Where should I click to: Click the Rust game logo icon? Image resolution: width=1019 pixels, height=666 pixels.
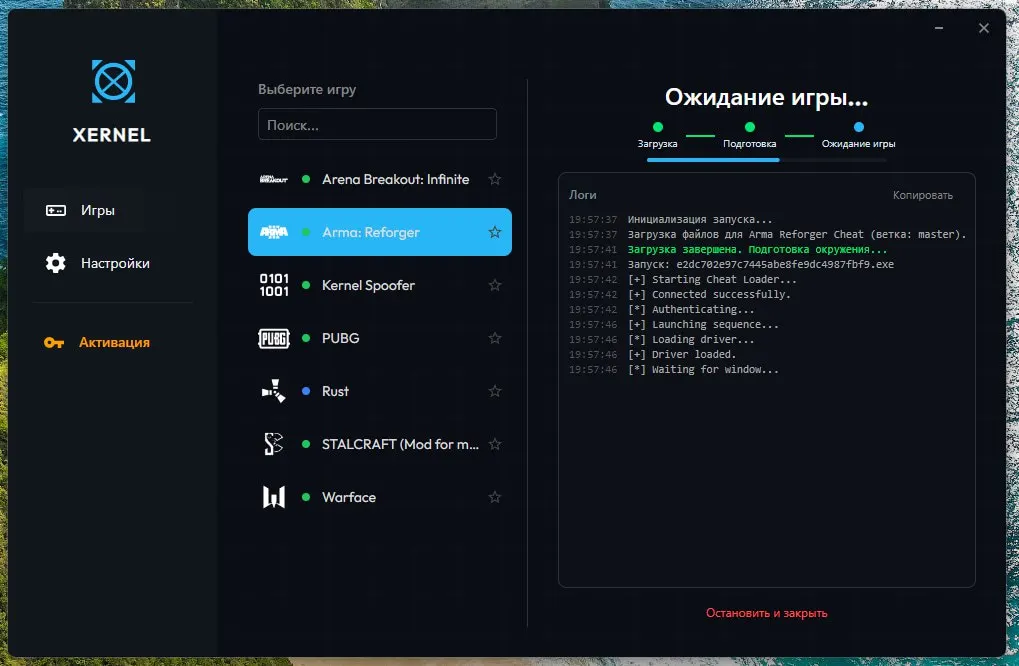tap(274, 391)
